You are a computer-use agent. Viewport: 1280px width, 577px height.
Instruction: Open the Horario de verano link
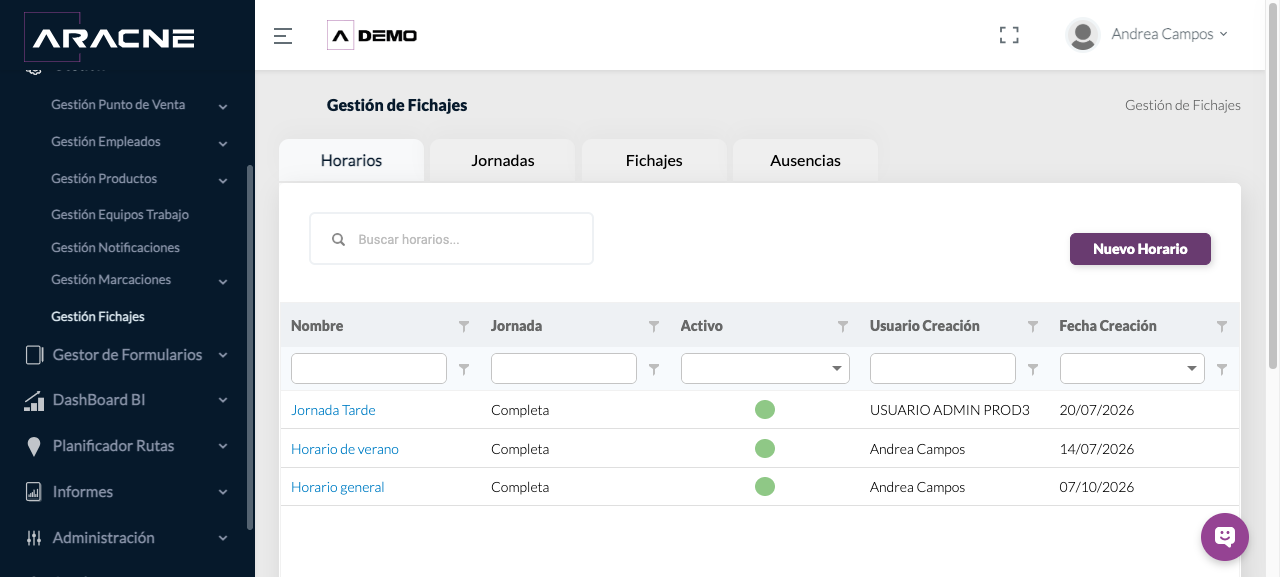(x=345, y=449)
